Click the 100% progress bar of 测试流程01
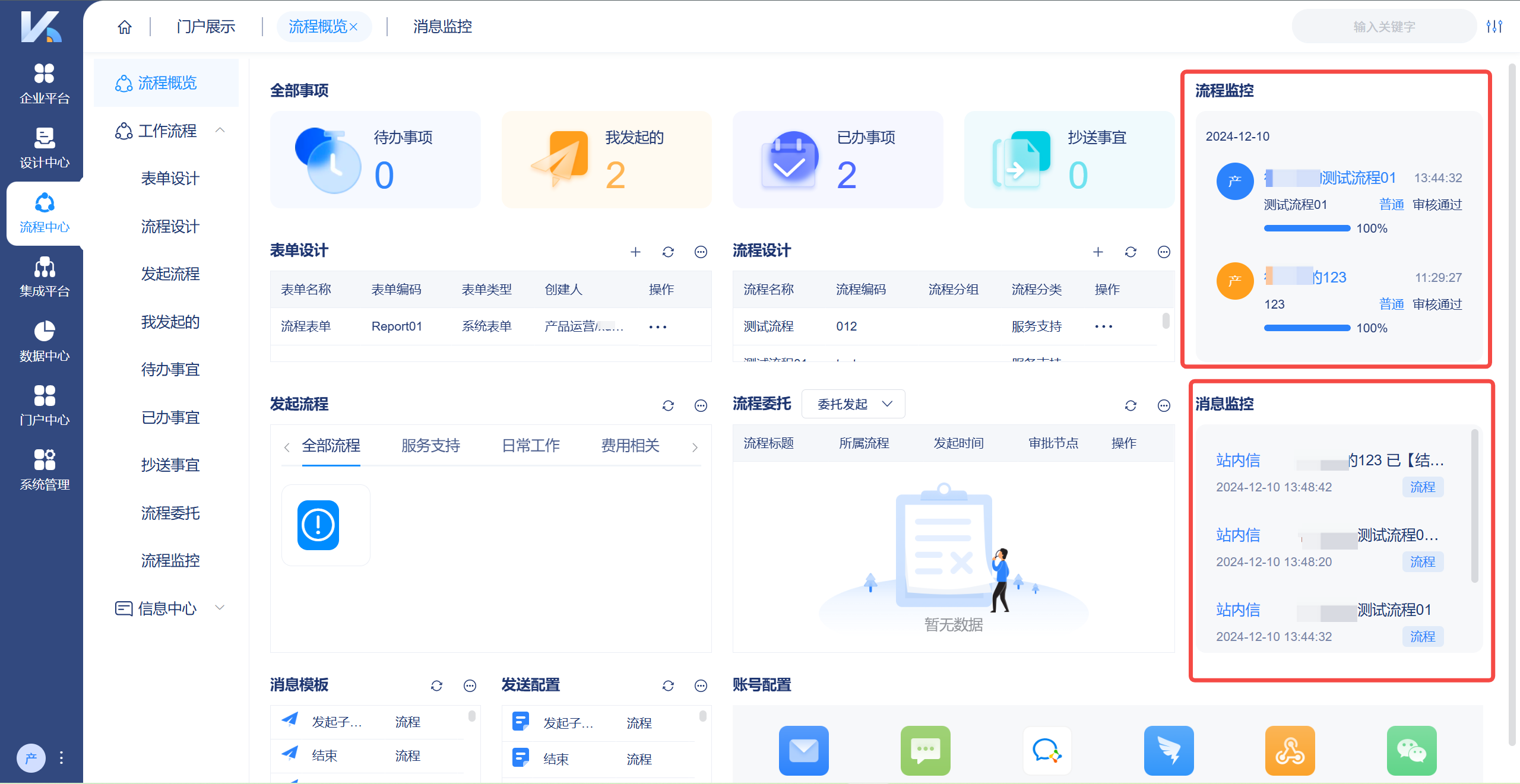 1306,228
